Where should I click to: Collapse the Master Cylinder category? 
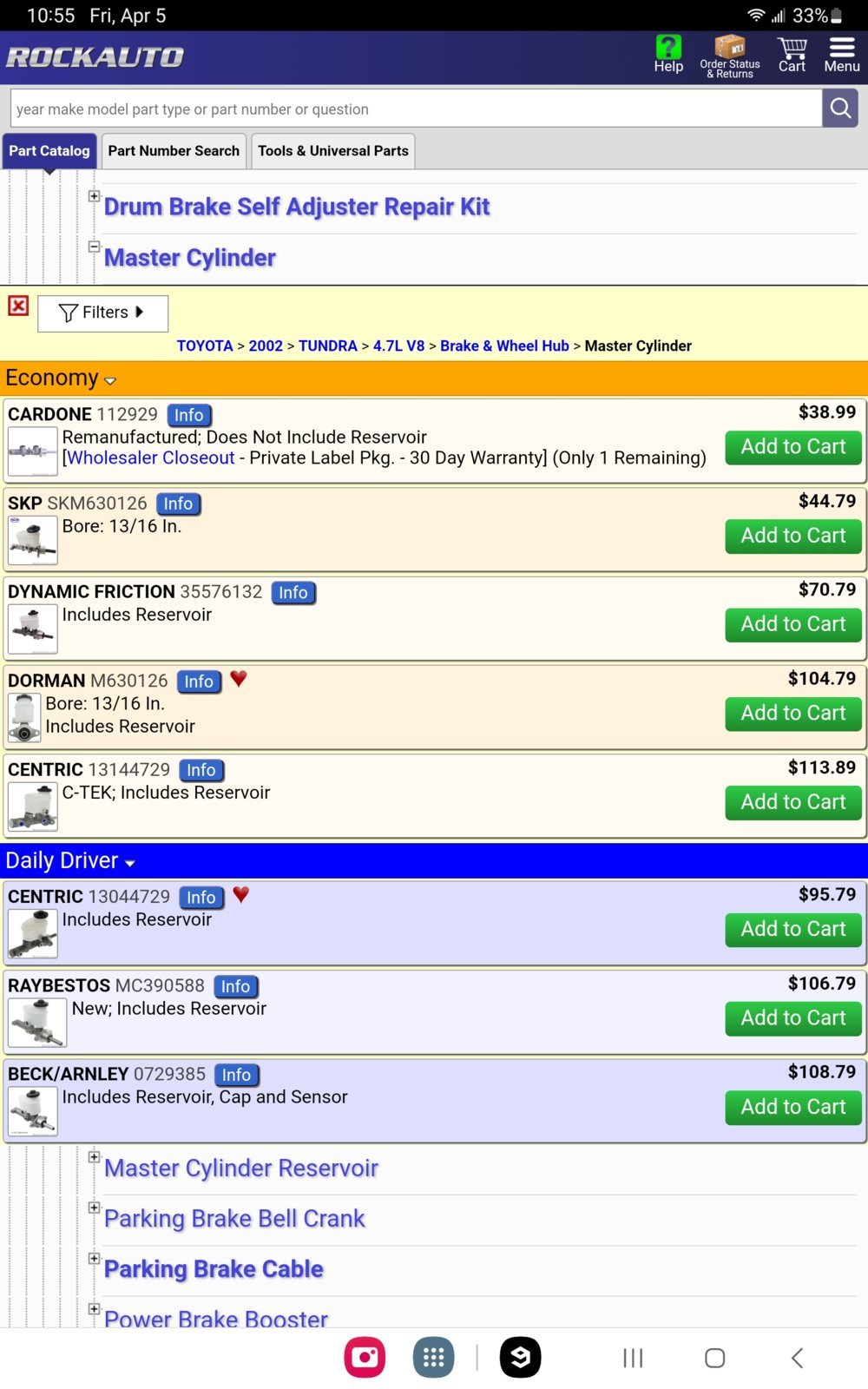click(94, 247)
